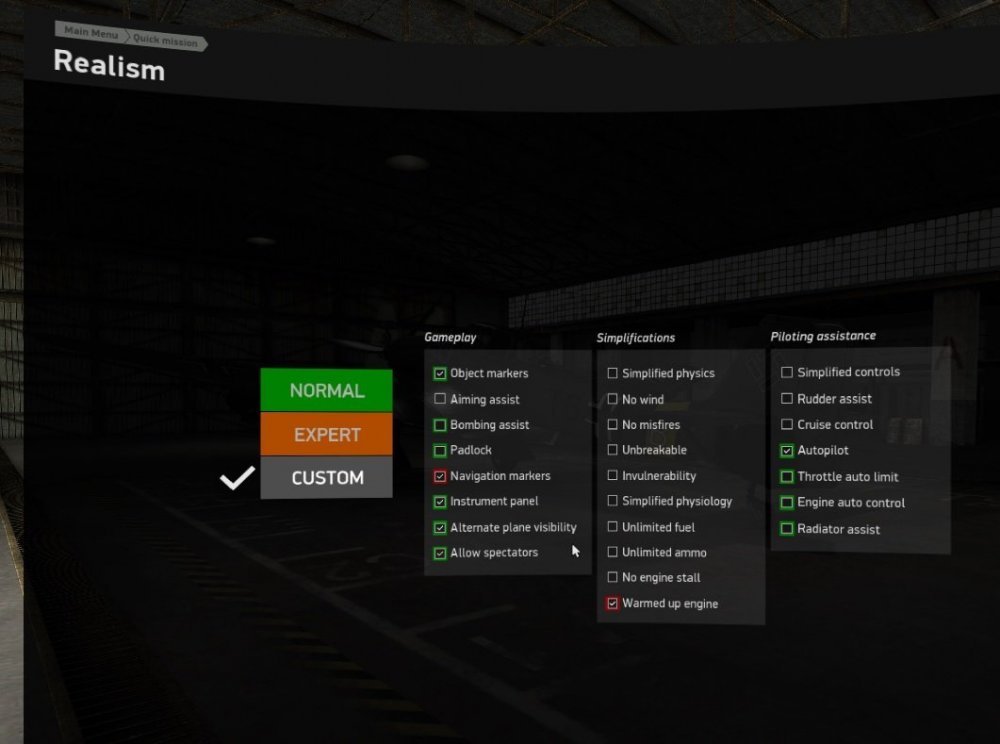
Task: Switch to the EXPERT preset
Action: 326,434
